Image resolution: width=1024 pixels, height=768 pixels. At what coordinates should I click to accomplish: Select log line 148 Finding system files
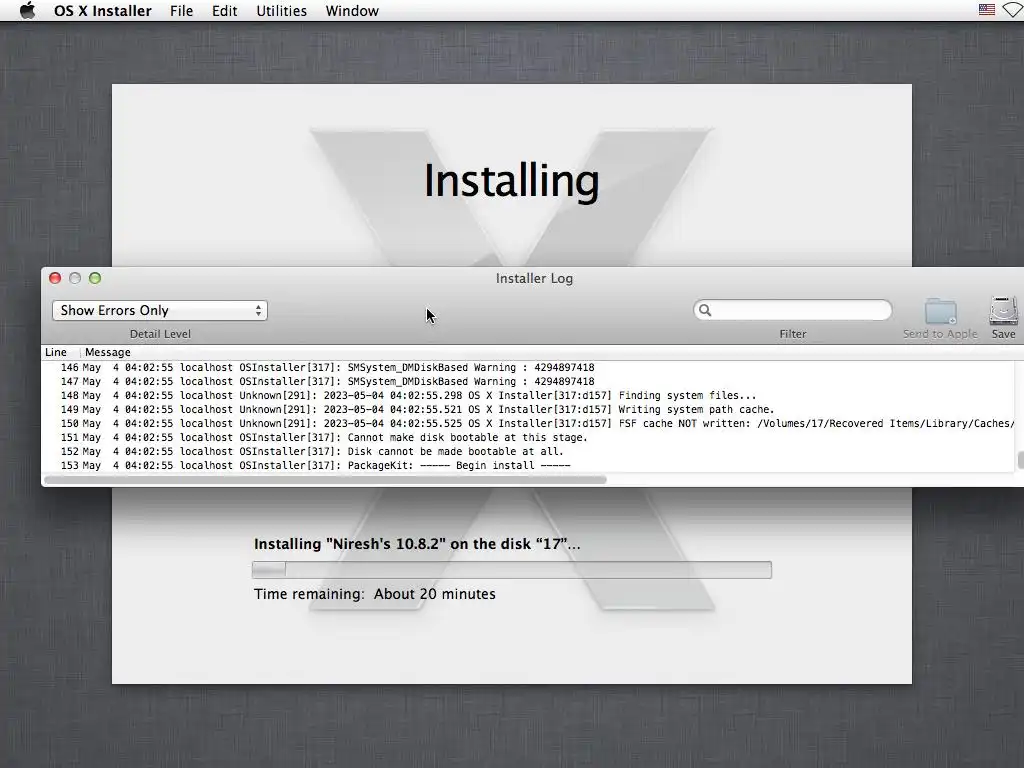coord(529,396)
